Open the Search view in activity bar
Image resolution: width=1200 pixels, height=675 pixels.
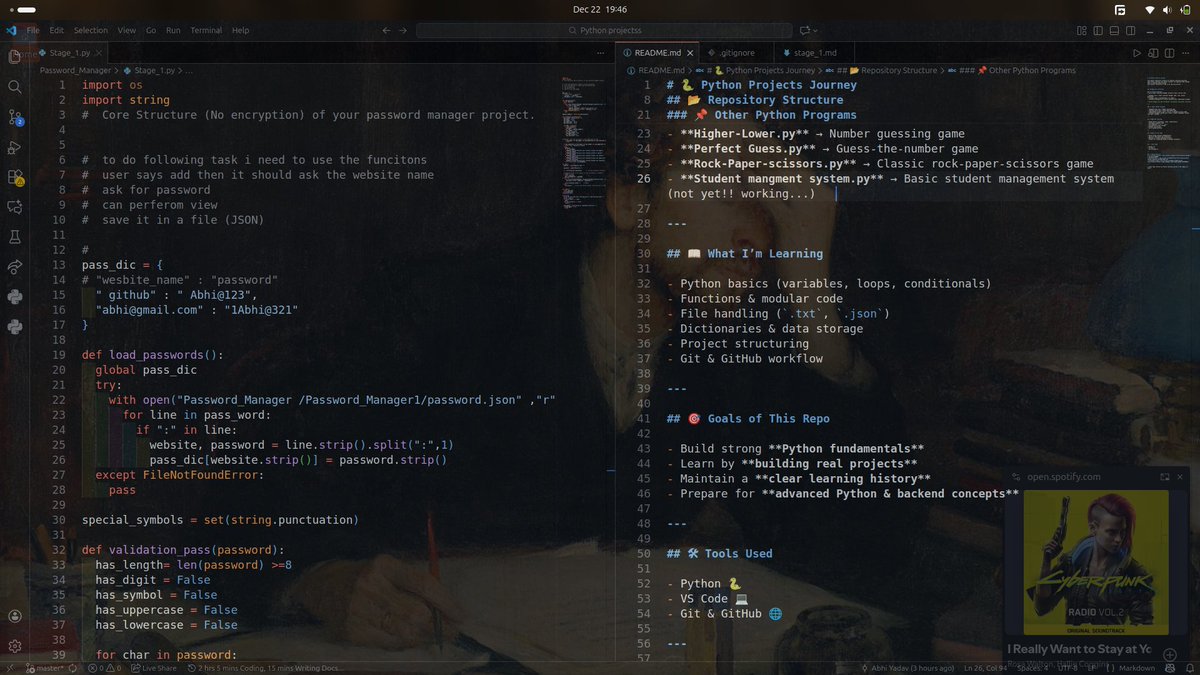tap(14, 87)
